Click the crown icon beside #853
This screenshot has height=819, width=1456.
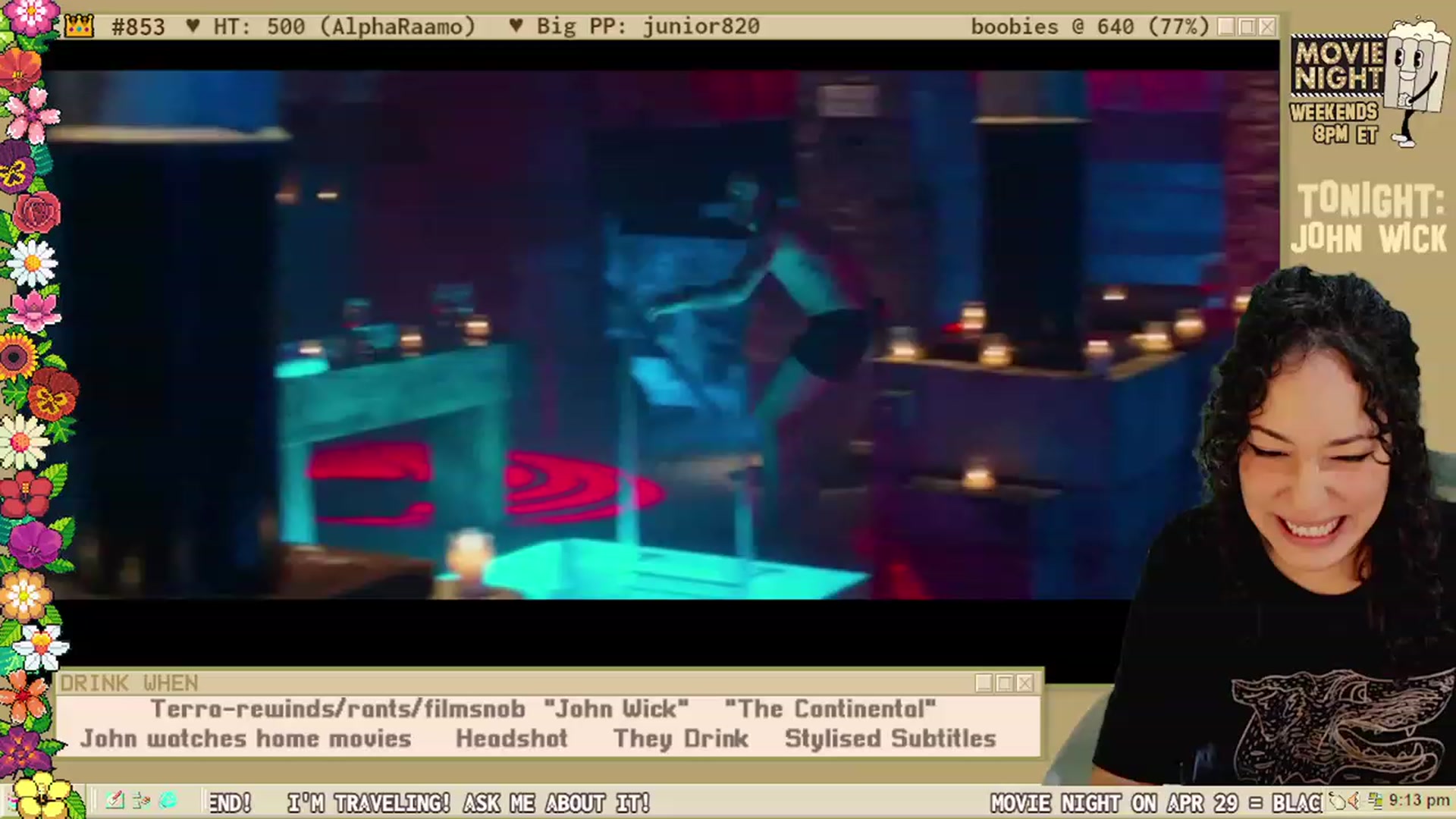pos(79,27)
